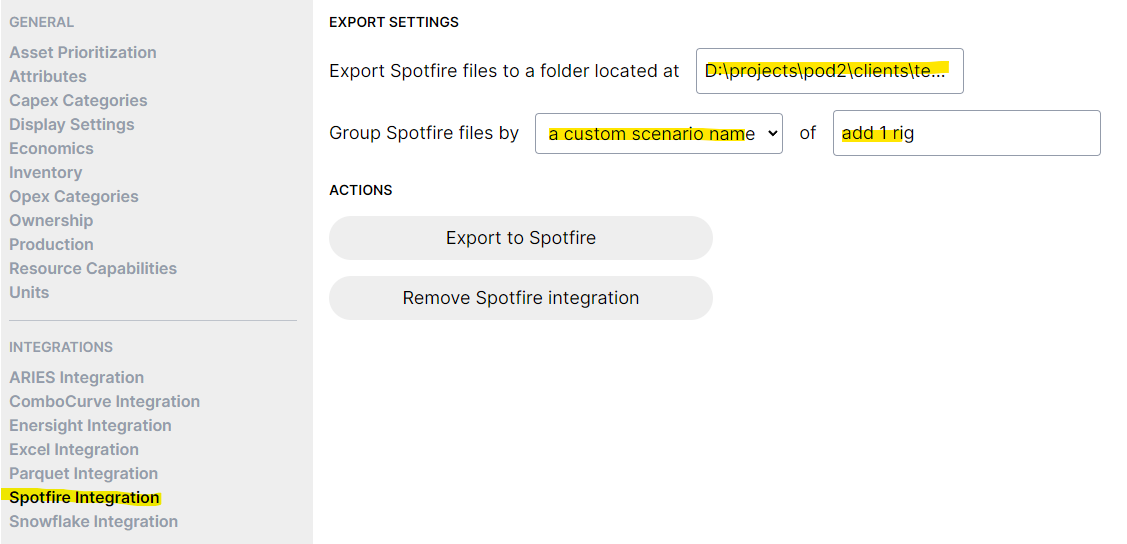Go to Opex Categories

[x=74, y=196]
